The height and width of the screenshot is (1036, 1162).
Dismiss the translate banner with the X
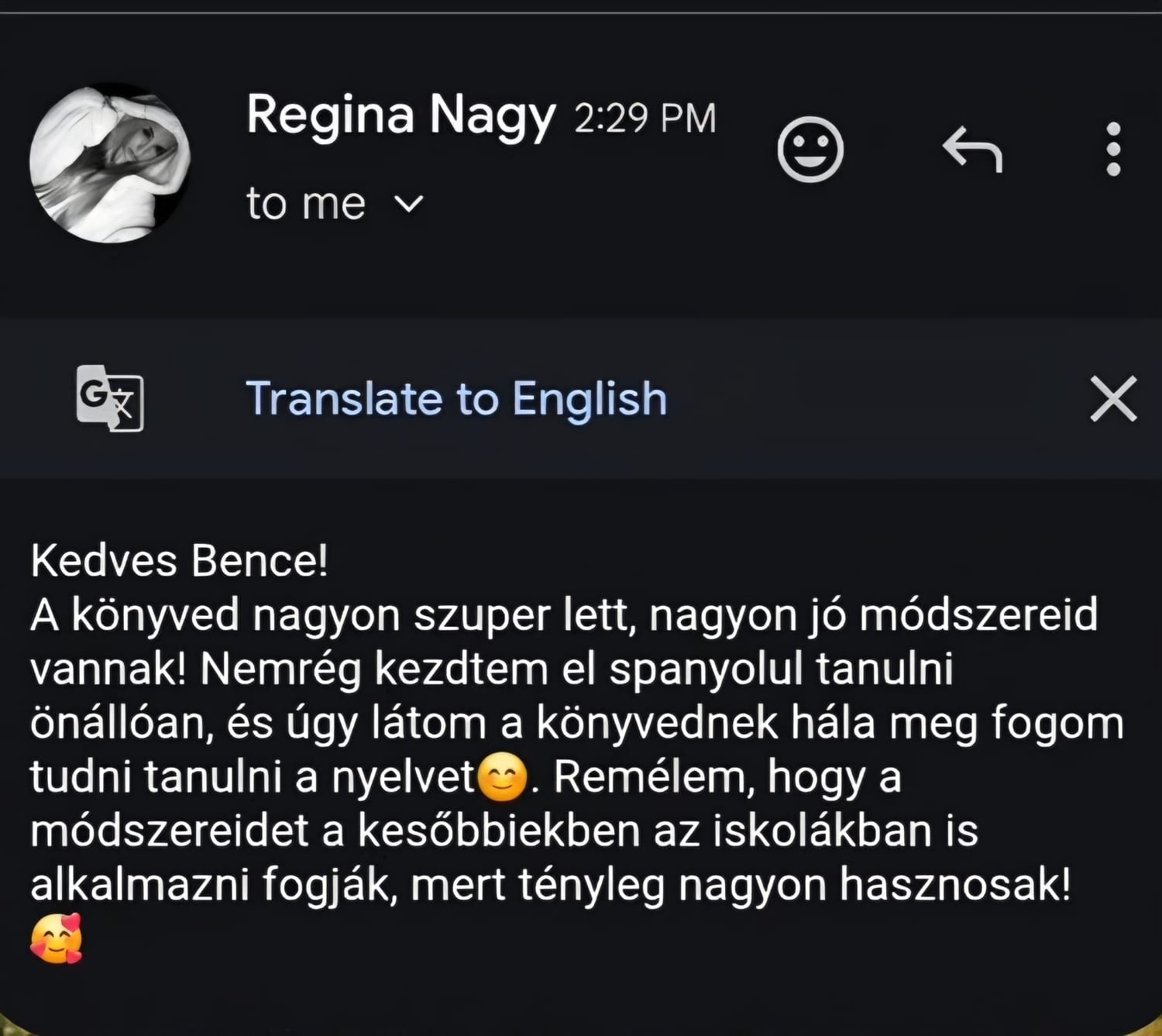point(1113,398)
